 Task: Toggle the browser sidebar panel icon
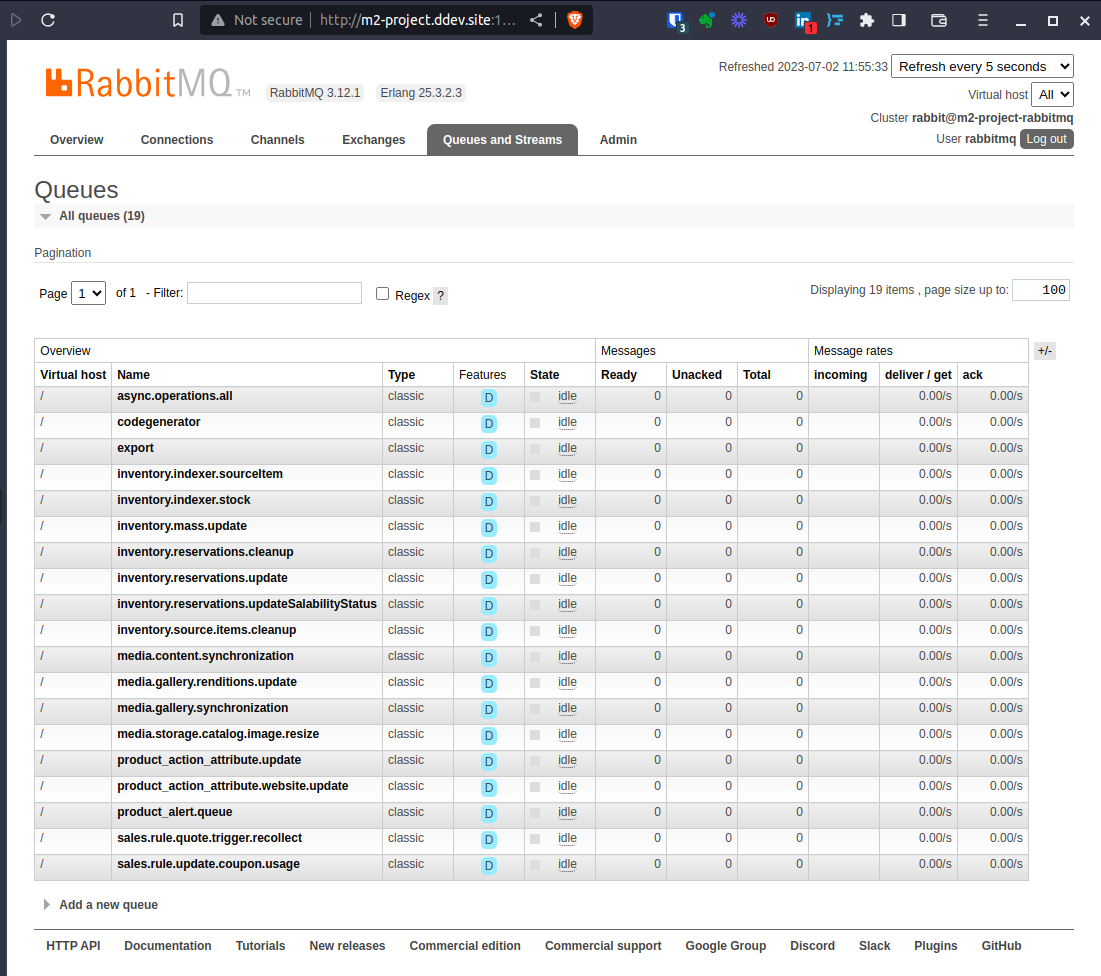pyautogui.click(x=899, y=20)
